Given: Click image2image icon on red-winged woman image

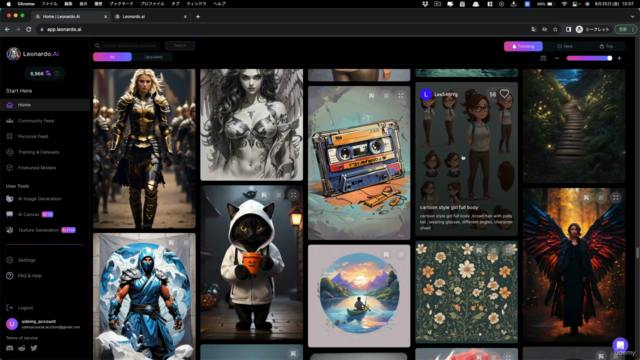Looking at the screenshot, I should pyautogui.click(x=586, y=198).
